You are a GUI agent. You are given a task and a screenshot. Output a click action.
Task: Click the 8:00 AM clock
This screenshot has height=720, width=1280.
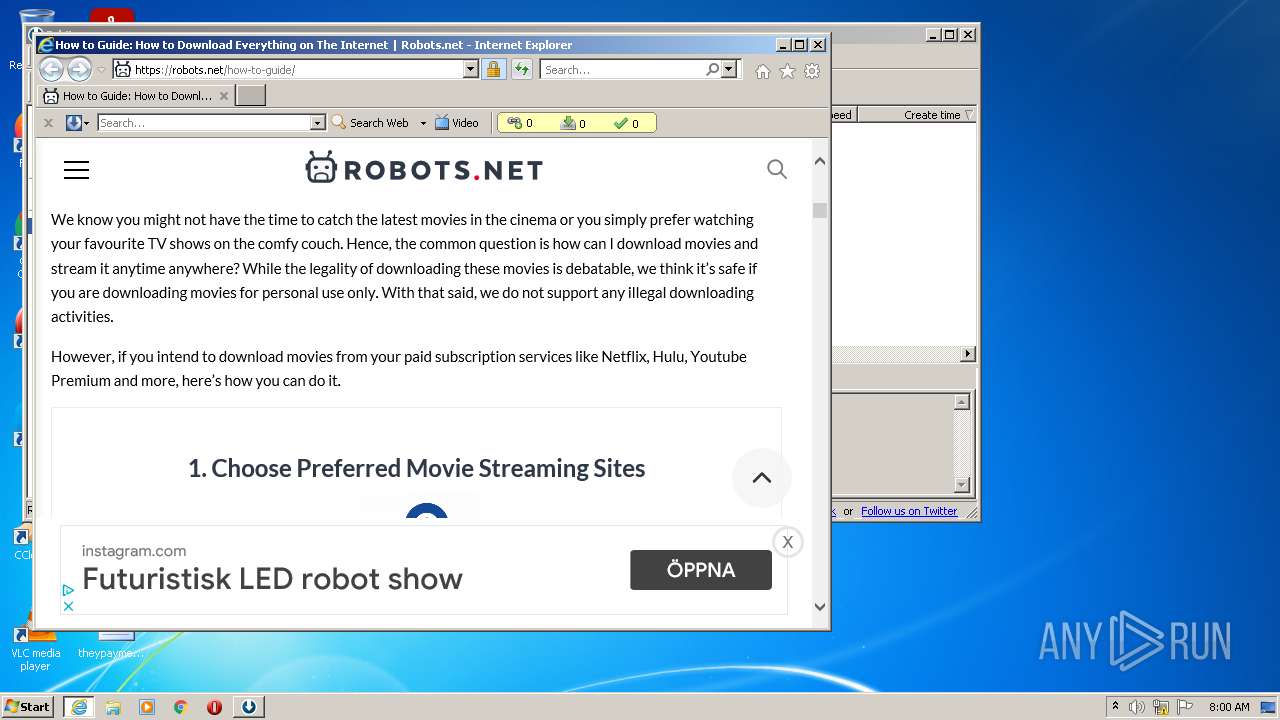1229,707
